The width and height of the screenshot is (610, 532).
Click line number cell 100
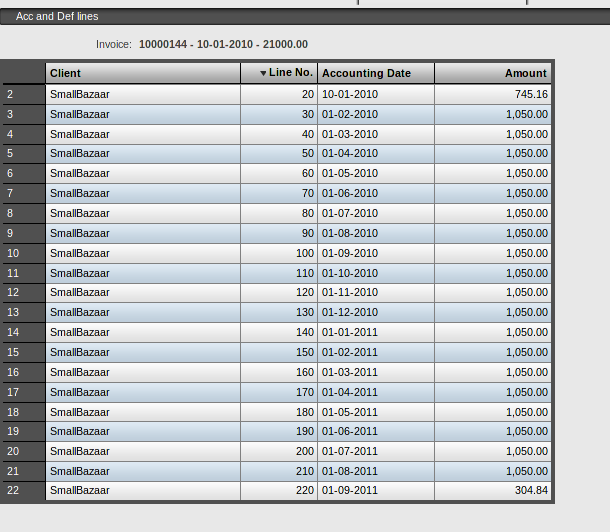(x=279, y=253)
